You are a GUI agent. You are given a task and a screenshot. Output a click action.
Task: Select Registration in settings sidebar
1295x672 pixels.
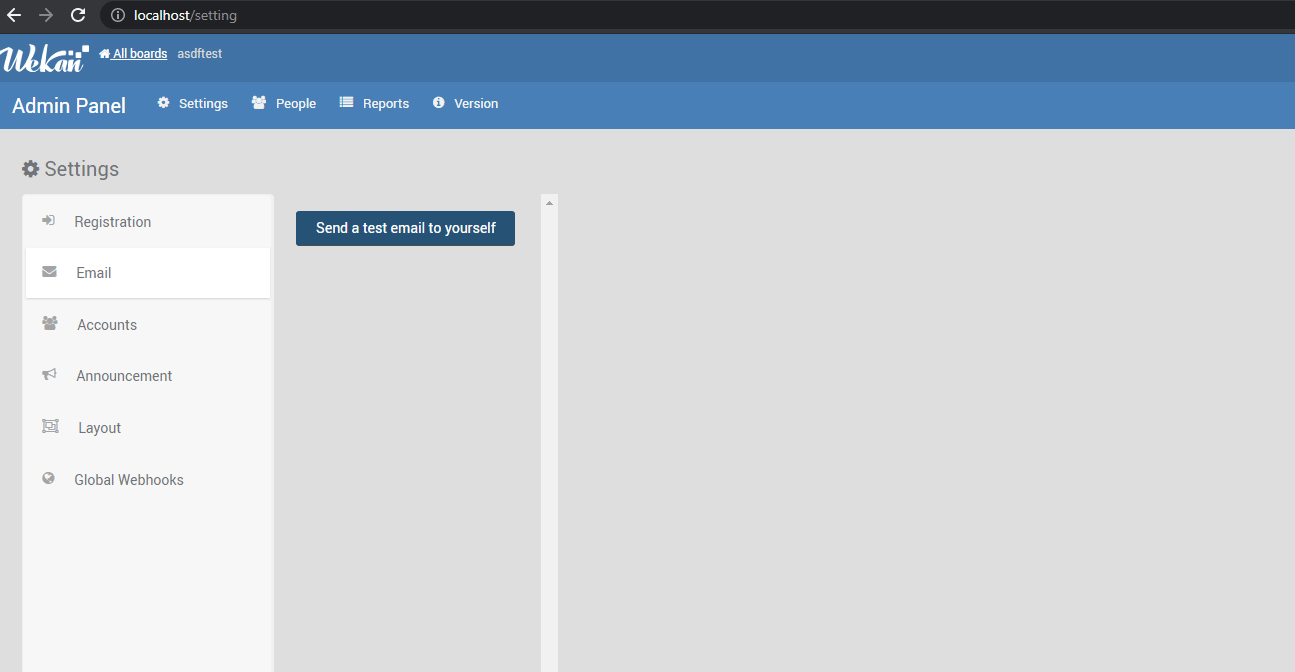pos(148,222)
